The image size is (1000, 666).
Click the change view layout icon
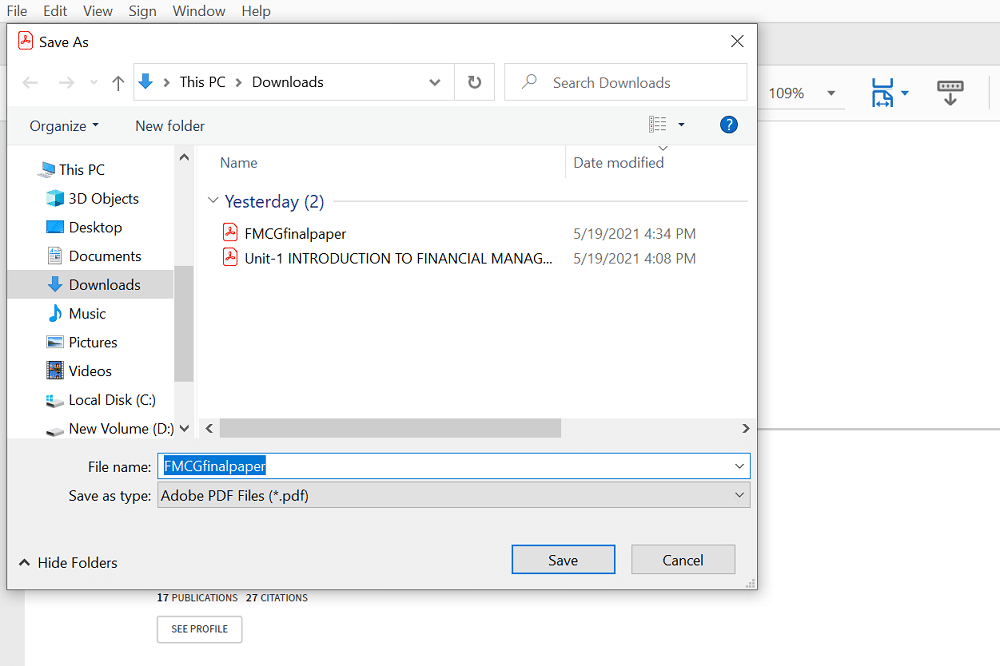(657, 125)
